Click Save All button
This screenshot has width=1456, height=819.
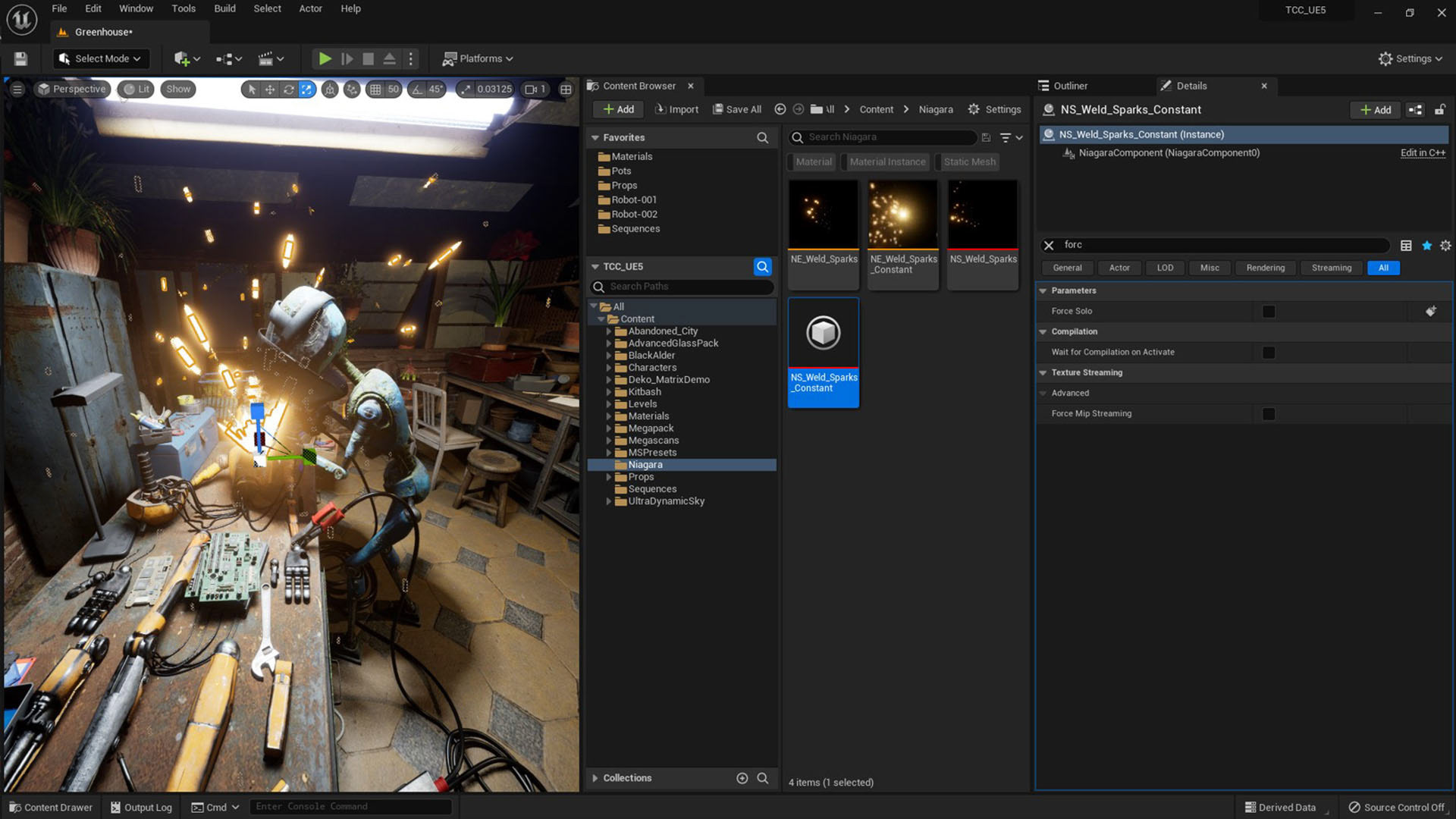pos(736,109)
